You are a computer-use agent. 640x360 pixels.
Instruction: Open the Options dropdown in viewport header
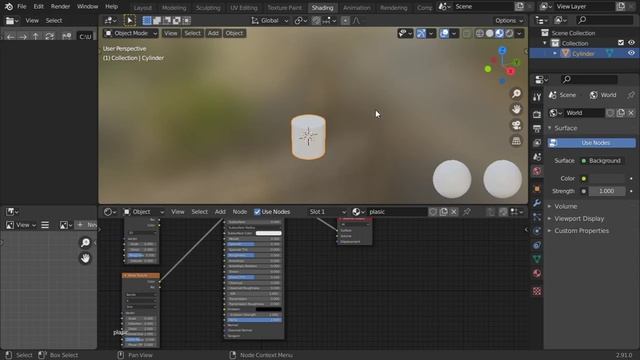pos(509,20)
